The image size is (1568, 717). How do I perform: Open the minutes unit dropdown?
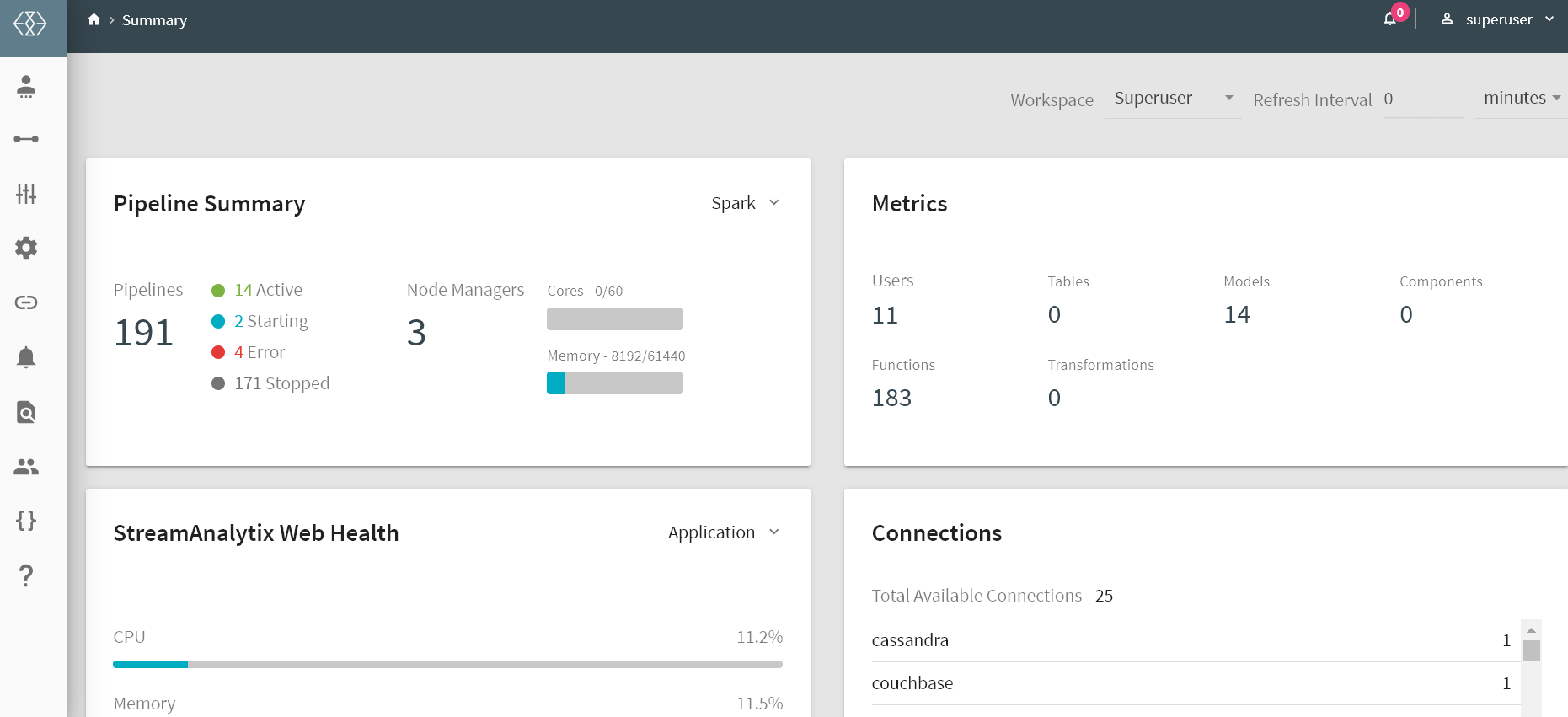[x=1521, y=99]
